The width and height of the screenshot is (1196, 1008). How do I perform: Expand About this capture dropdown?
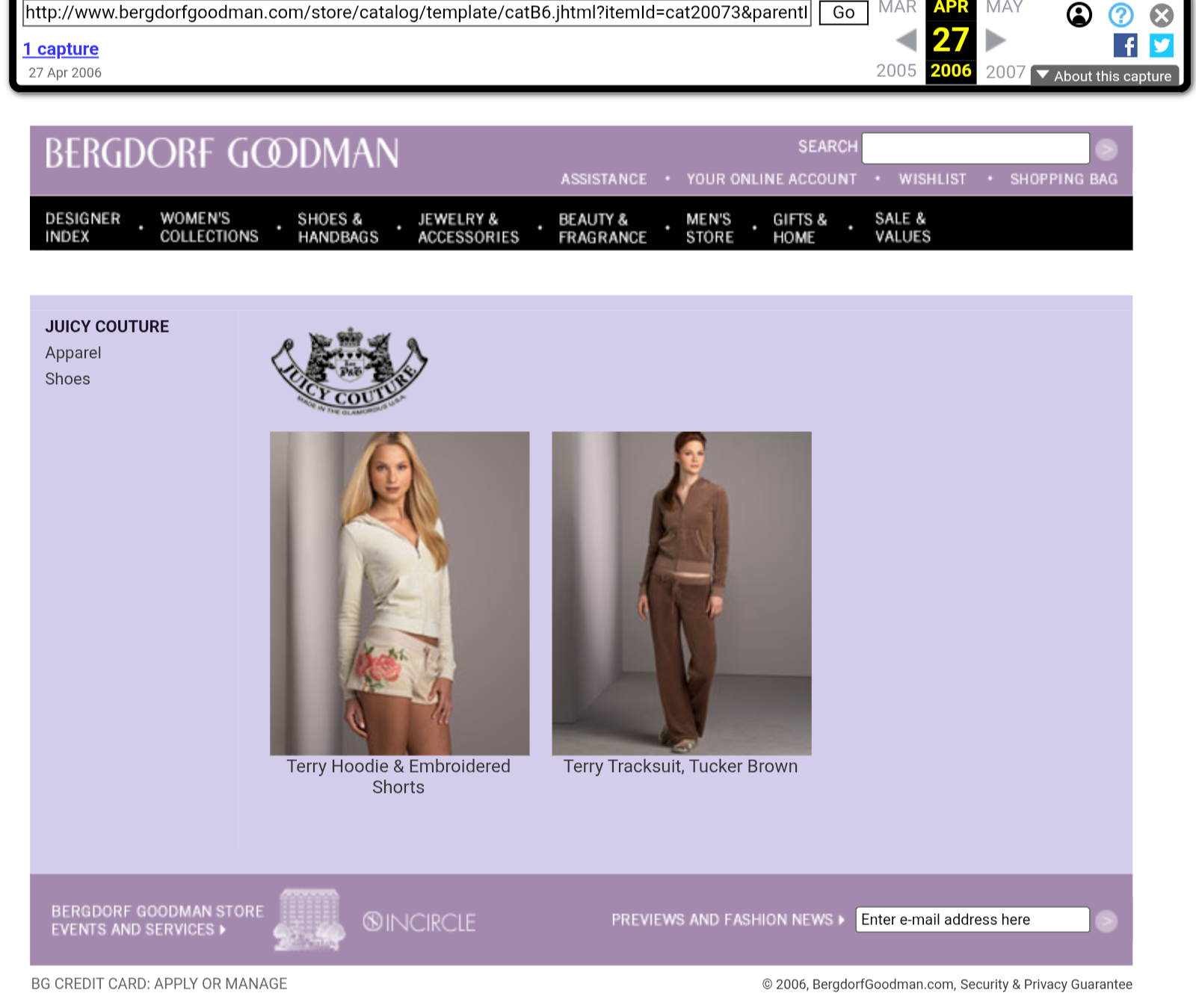click(x=1105, y=75)
